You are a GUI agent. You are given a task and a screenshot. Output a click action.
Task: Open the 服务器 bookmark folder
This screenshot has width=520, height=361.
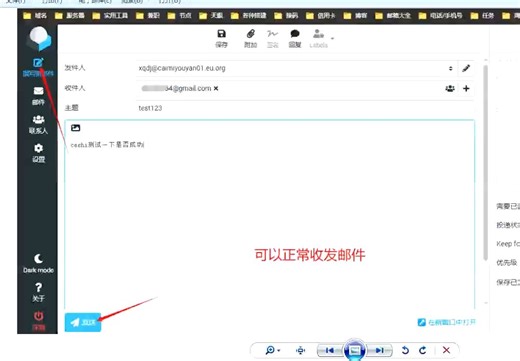pos(70,16)
